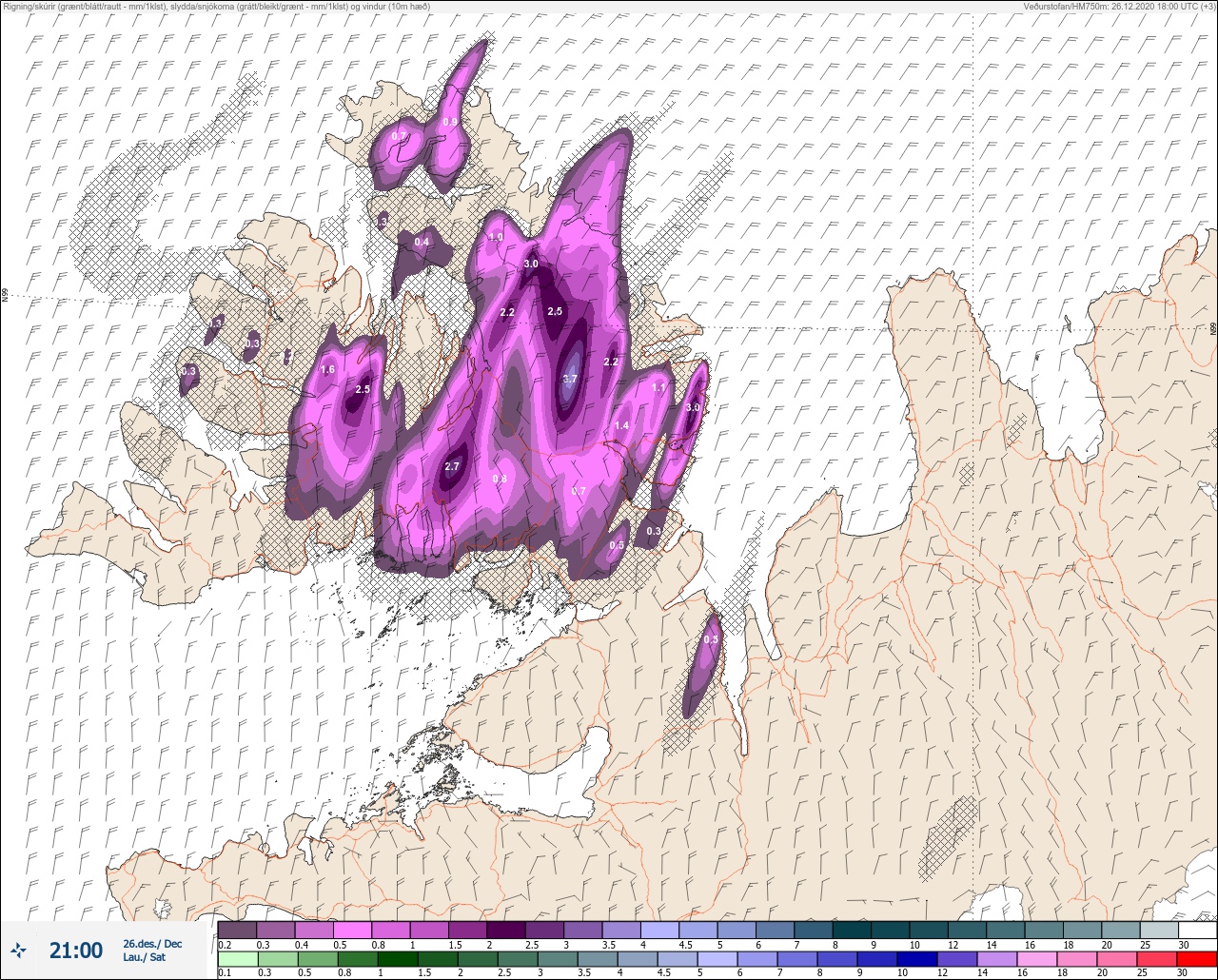
Task: Click the 'Lau./ Sat' weekday text
Action: pyautogui.click(x=144, y=957)
